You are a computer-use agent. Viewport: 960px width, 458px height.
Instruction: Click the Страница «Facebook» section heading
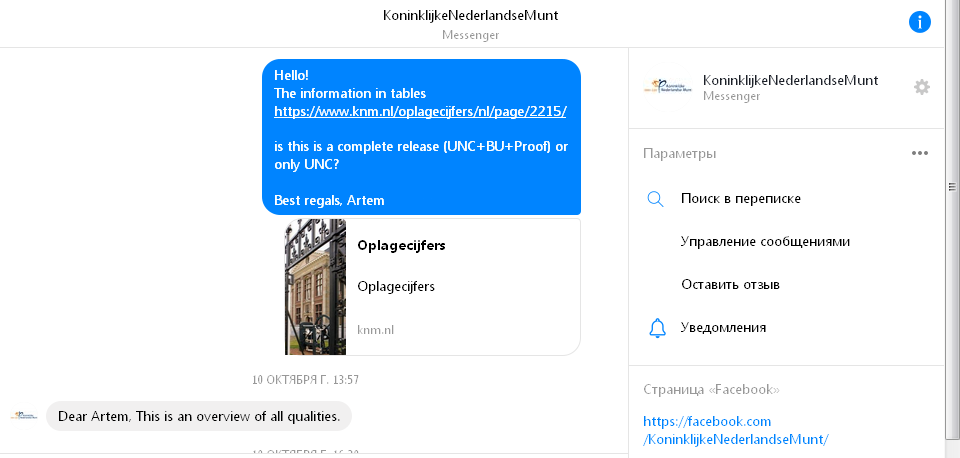click(x=711, y=390)
